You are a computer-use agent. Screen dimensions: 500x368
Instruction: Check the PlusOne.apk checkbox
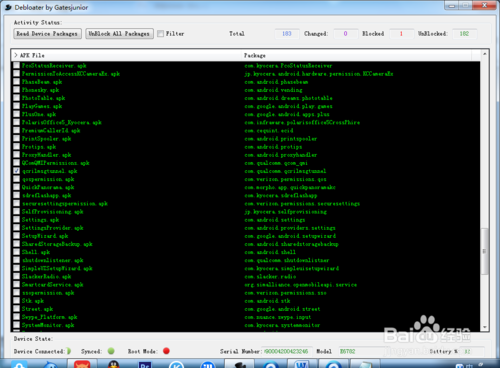point(16,114)
